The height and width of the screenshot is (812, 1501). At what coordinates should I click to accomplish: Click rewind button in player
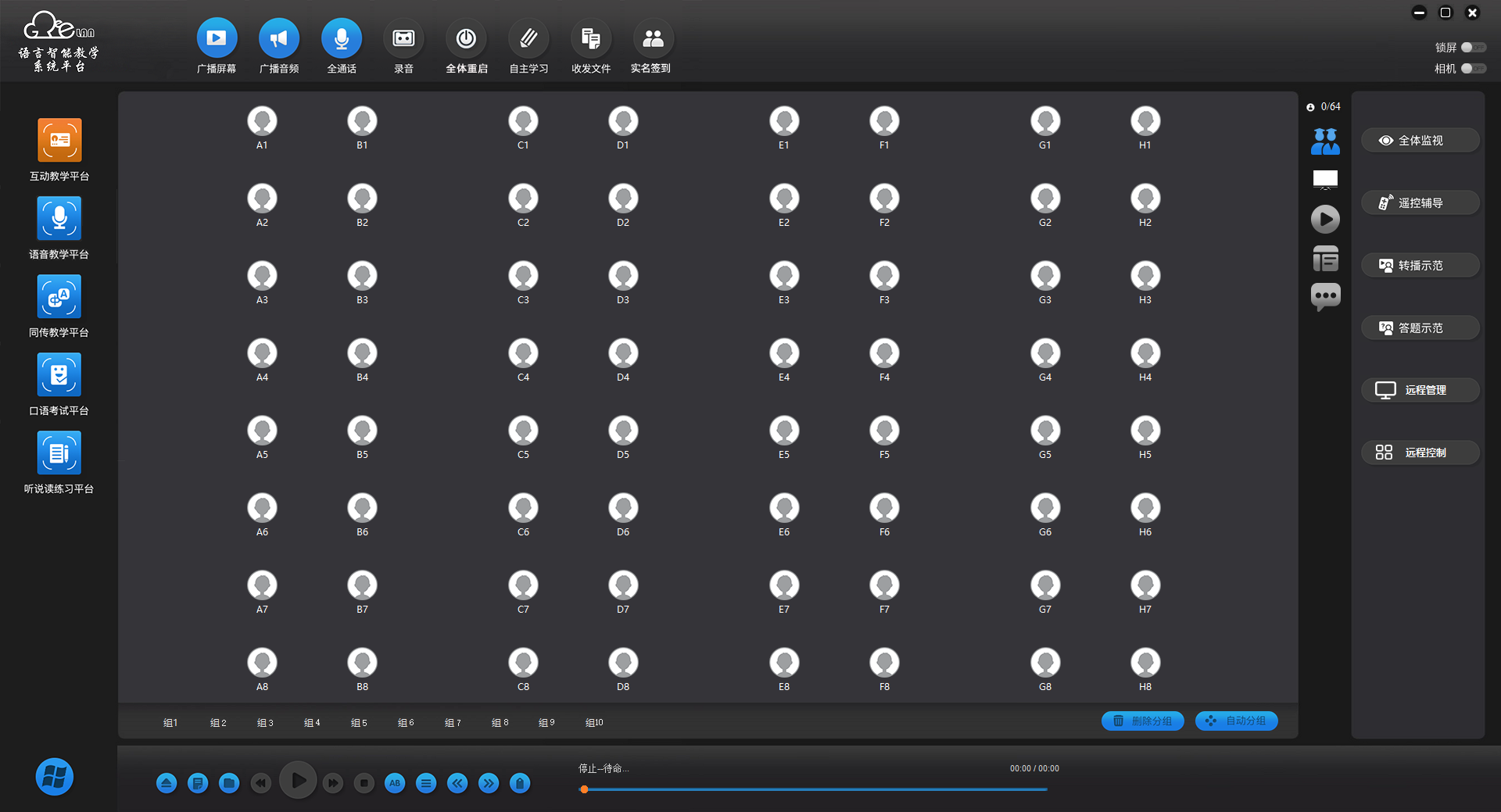[261, 783]
